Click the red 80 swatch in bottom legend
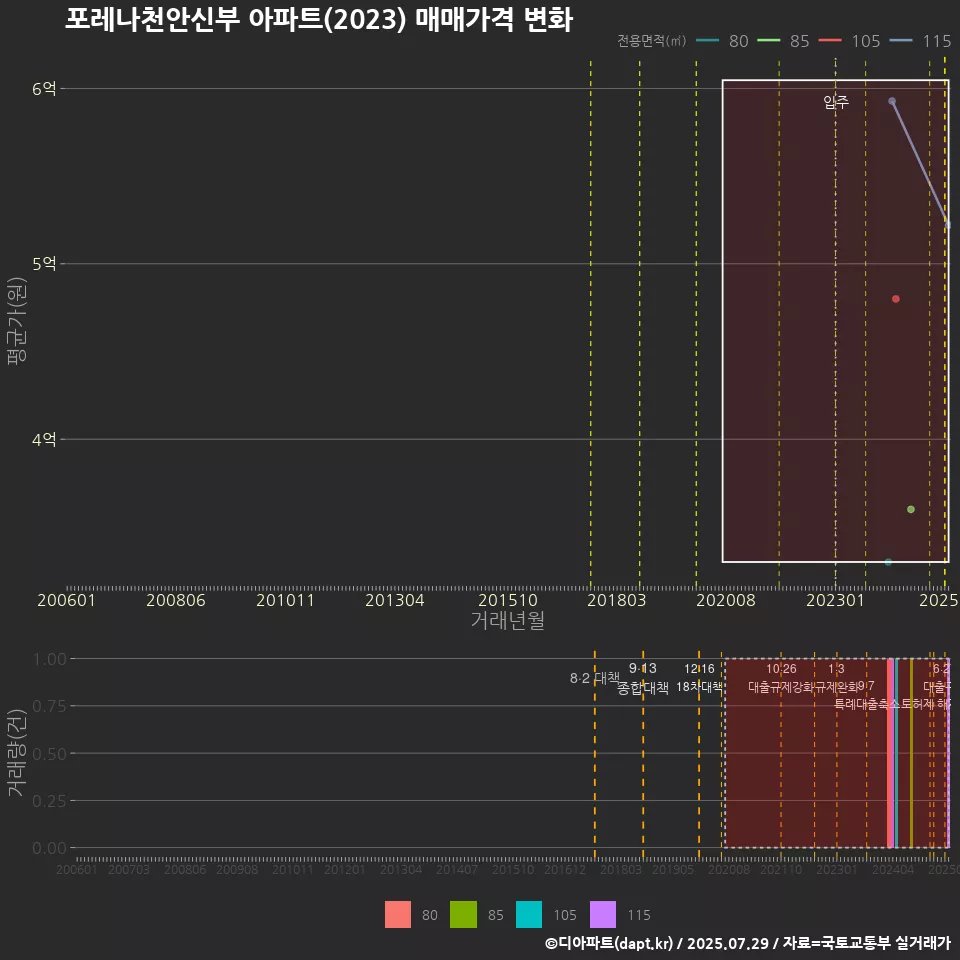Viewport: 960px width, 960px height. pos(397,914)
